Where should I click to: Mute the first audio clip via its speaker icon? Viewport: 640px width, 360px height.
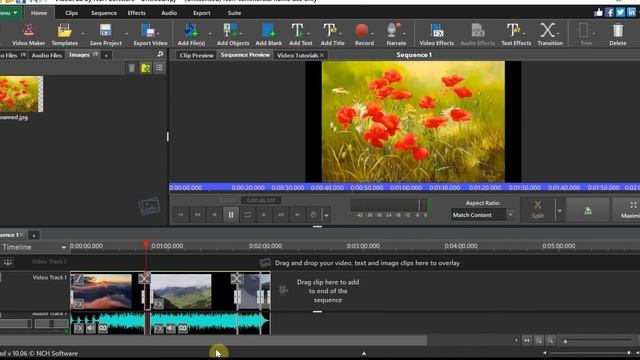pyautogui.click(x=91, y=328)
